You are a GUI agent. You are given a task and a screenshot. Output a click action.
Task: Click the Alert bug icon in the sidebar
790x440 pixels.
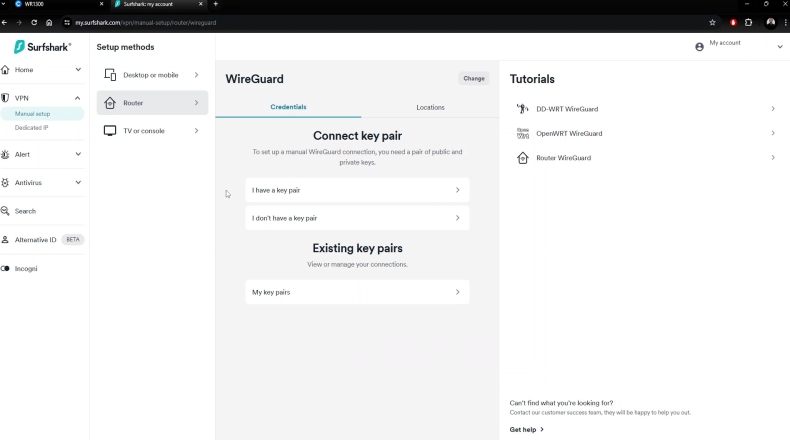(6, 155)
